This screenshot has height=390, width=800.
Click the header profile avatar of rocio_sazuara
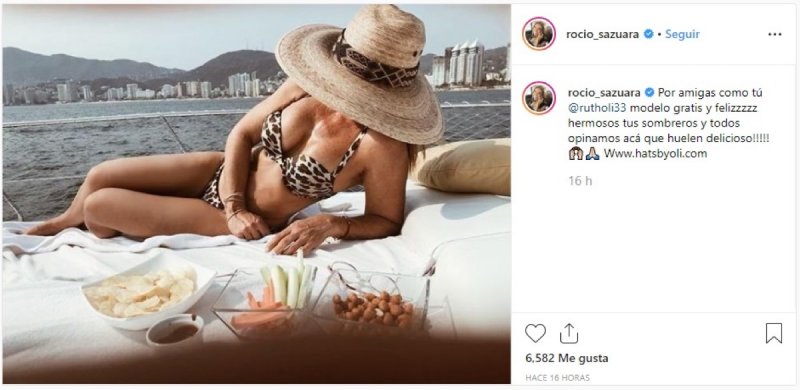pos(539,34)
